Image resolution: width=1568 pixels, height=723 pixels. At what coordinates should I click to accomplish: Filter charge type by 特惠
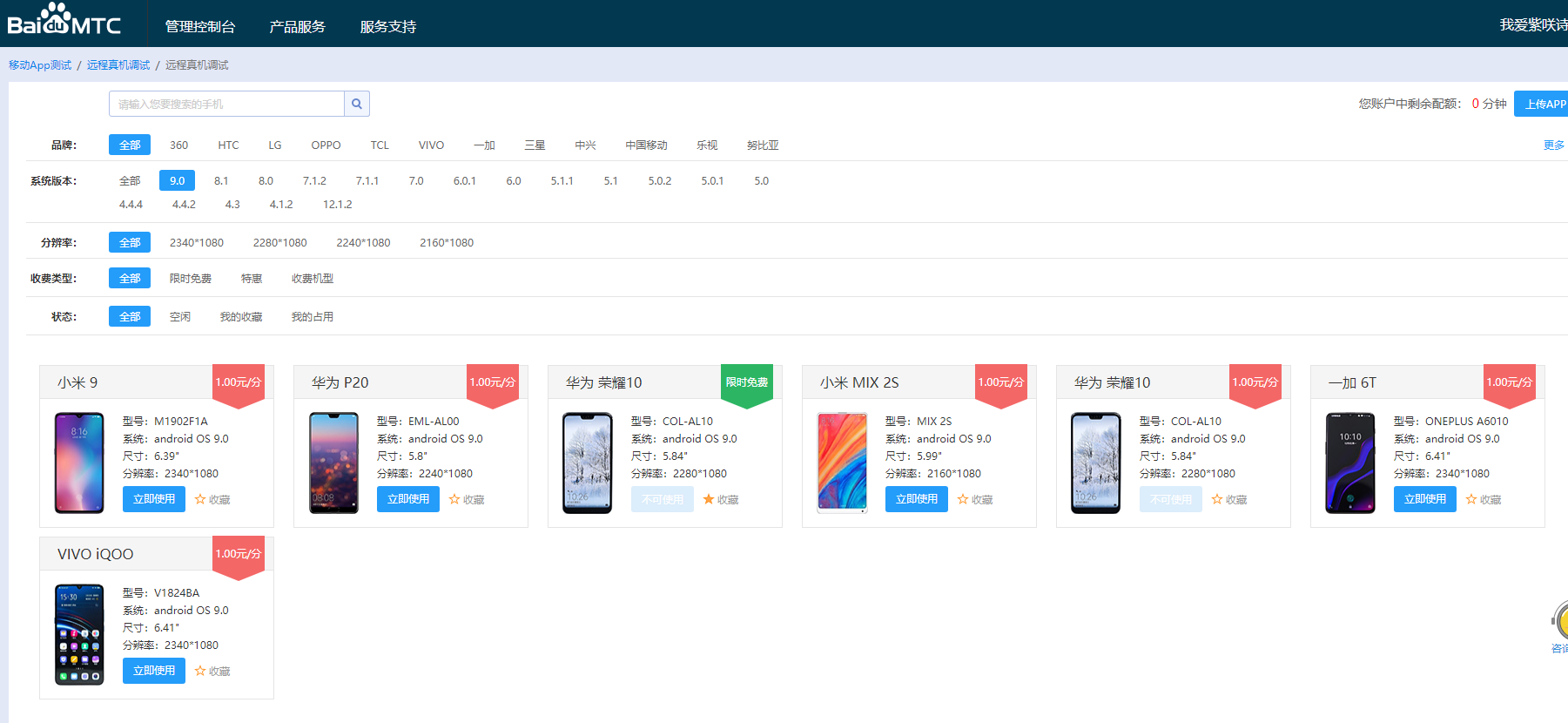(x=252, y=279)
